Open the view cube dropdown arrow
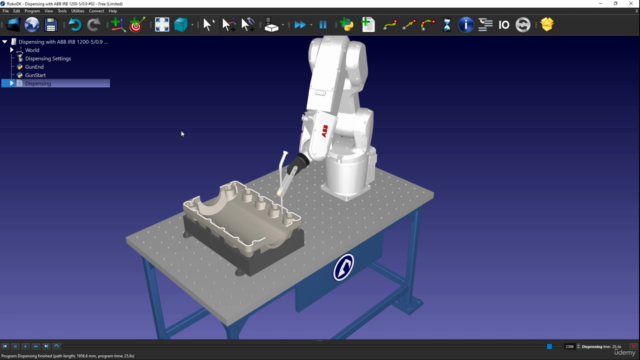 tap(192, 25)
